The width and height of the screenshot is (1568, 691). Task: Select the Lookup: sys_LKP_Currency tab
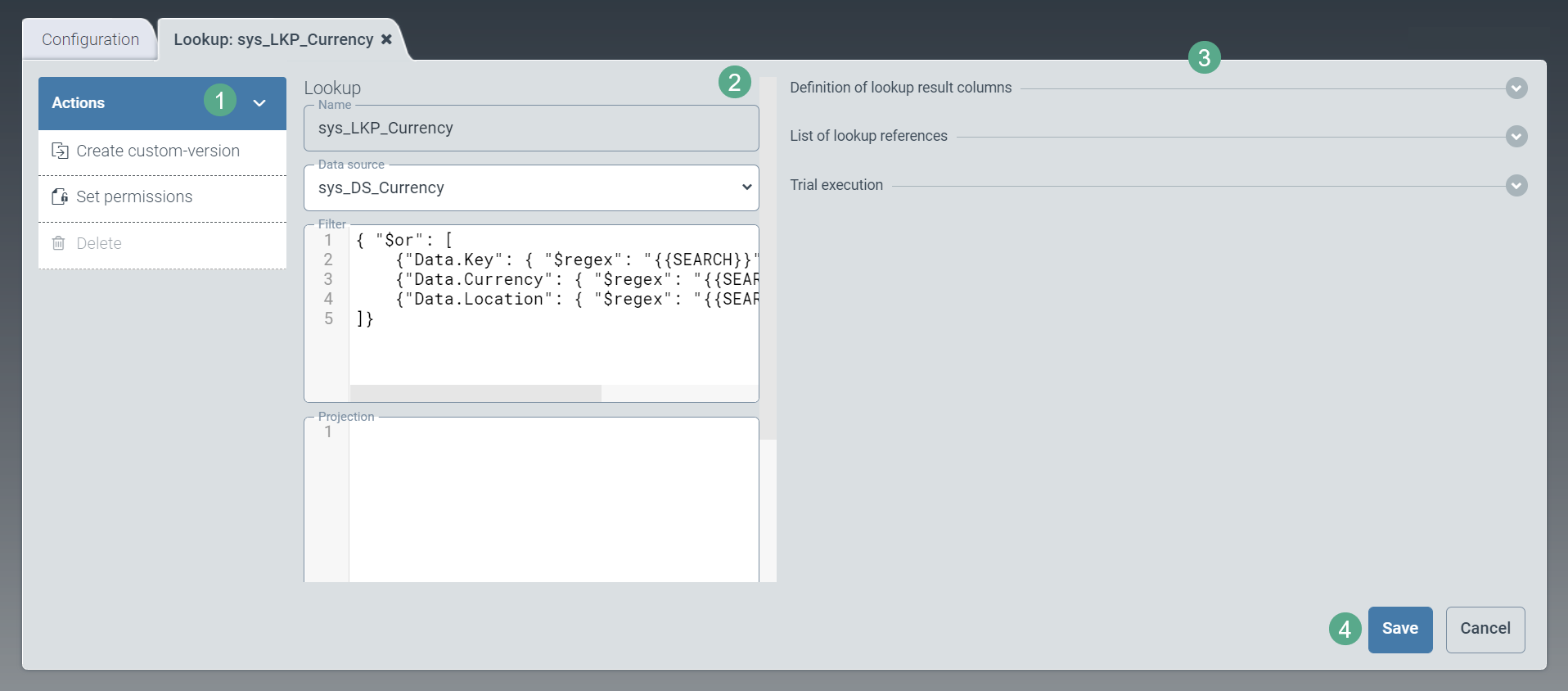pos(273,39)
